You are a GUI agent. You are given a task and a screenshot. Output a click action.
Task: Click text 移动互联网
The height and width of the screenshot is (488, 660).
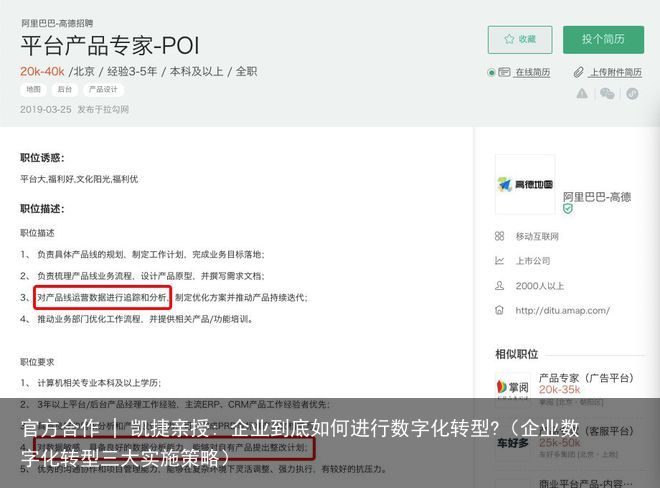pyautogui.click(x=537, y=237)
